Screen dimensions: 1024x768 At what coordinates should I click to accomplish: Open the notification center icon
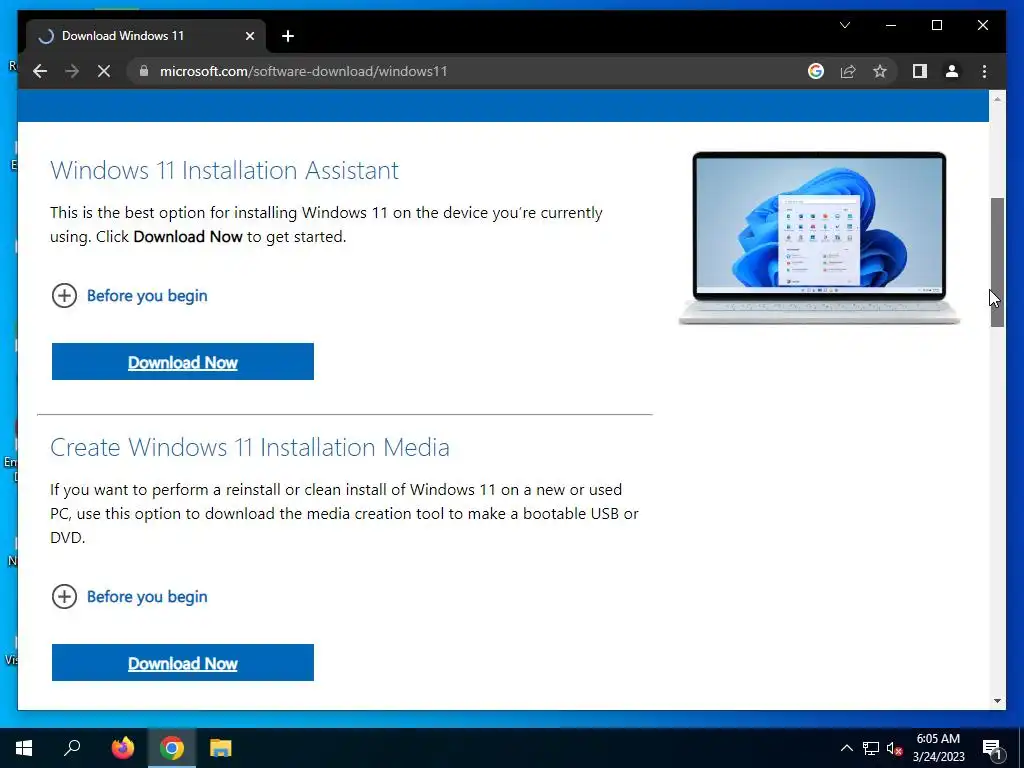pyautogui.click(x=992, y=748)
